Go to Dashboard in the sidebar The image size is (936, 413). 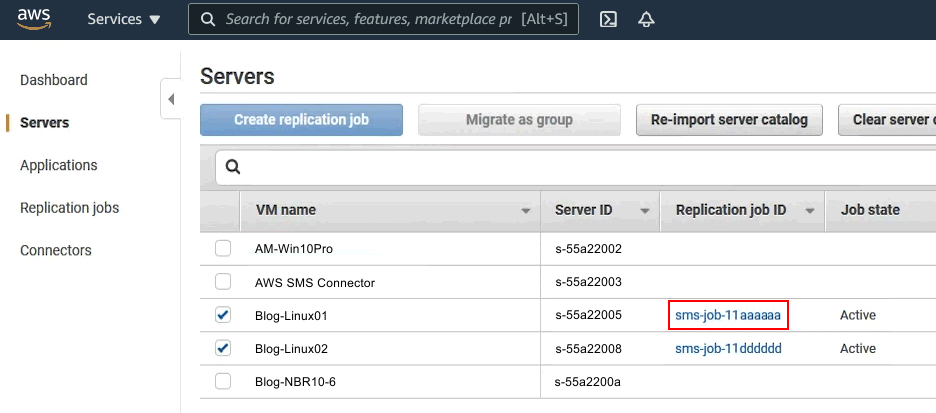54,80
